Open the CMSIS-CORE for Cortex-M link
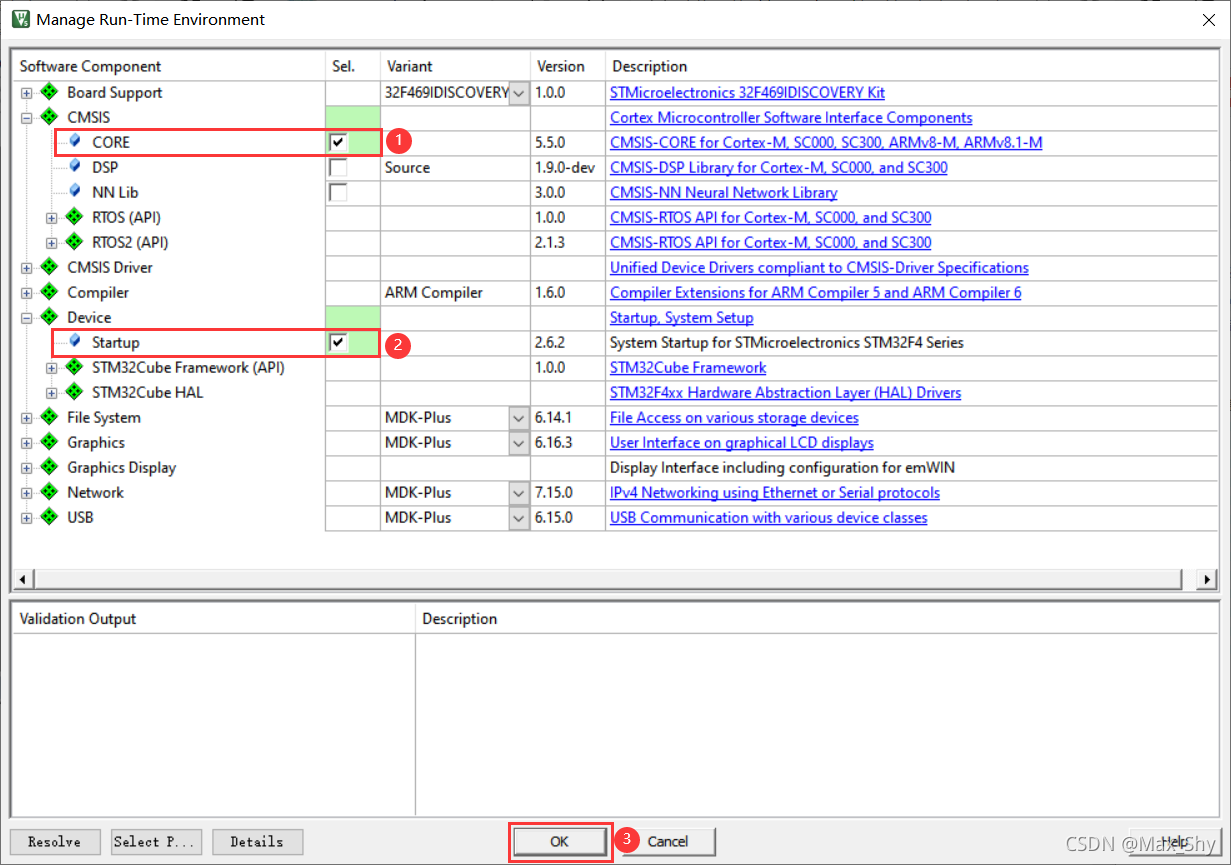Image resolution: width=1231 pixels, height=865 pixels. coord(826,142)
